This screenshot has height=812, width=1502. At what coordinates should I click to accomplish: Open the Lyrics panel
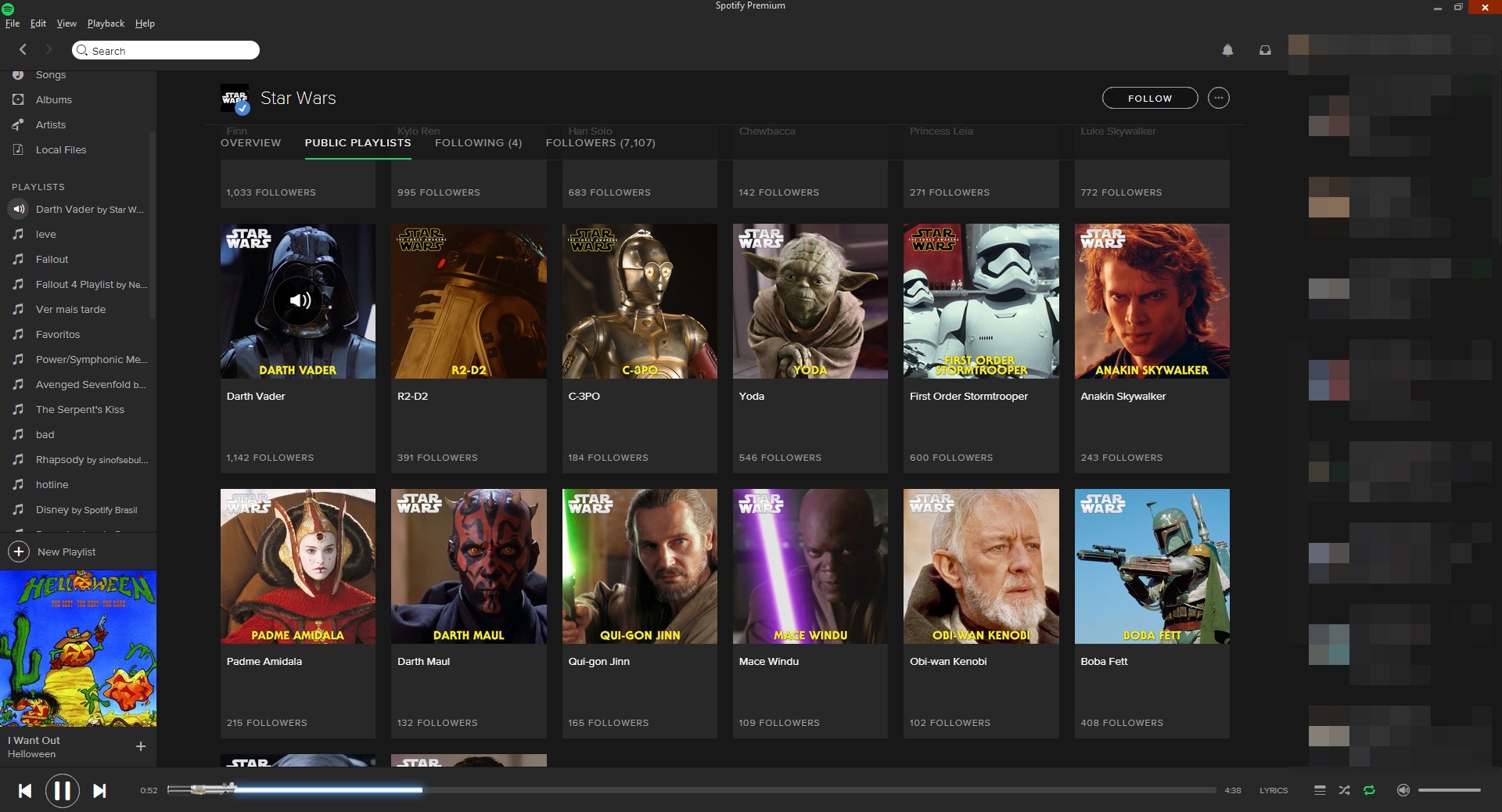pos(1274,790)
